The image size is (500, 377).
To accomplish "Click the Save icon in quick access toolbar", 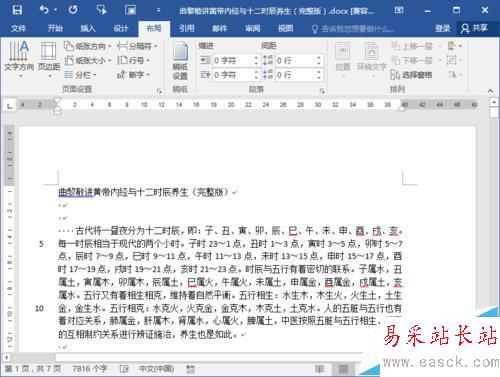I will (17, 10).
